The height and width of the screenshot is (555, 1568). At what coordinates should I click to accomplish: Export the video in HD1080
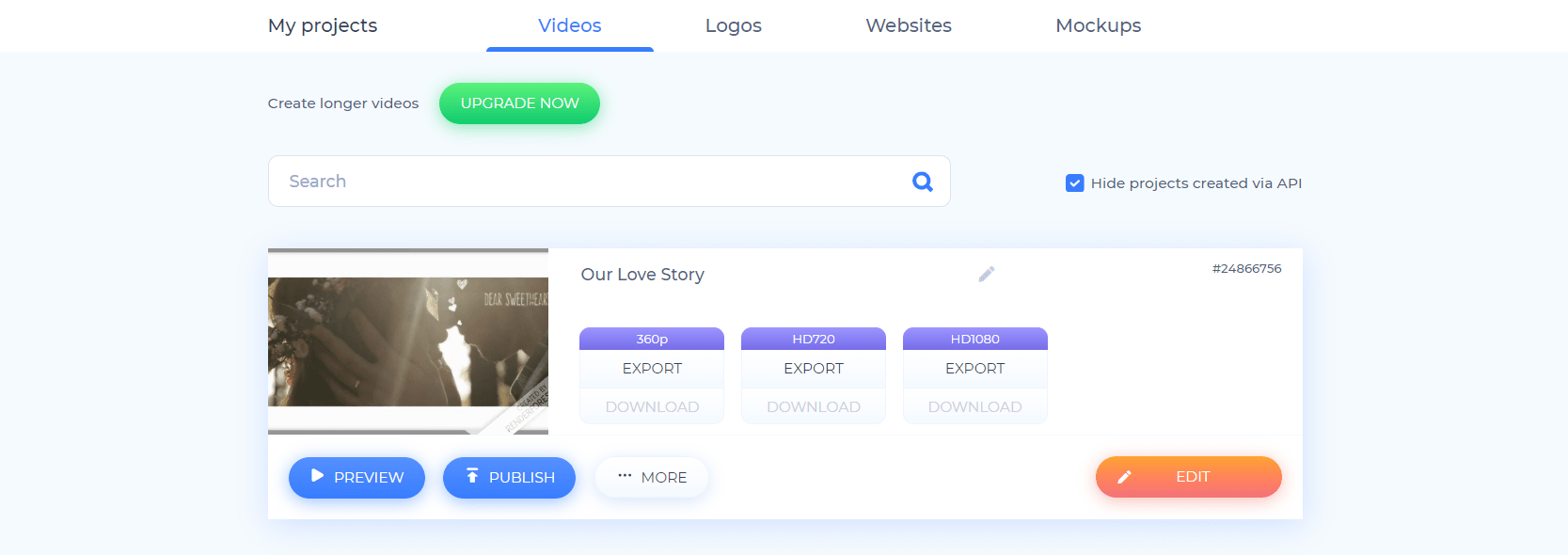click(x=975, y=369)
